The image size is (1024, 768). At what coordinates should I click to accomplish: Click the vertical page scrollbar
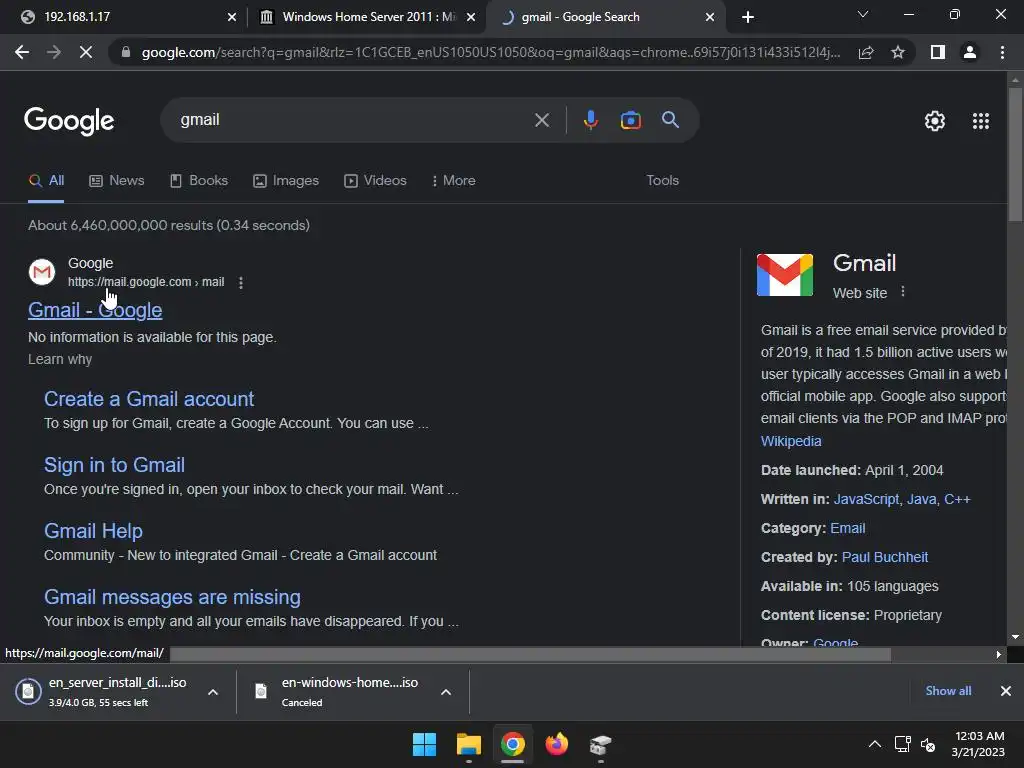[x=1015, y=155]
